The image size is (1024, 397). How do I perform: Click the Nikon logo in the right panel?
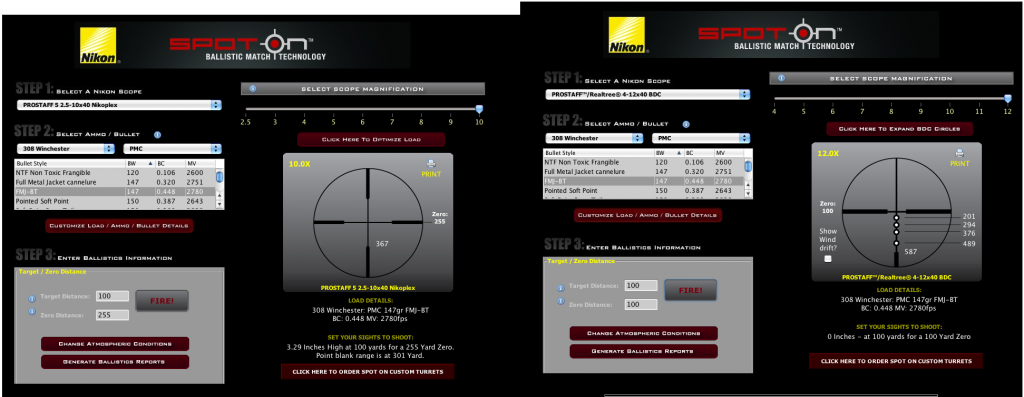(x=627, y=35)
